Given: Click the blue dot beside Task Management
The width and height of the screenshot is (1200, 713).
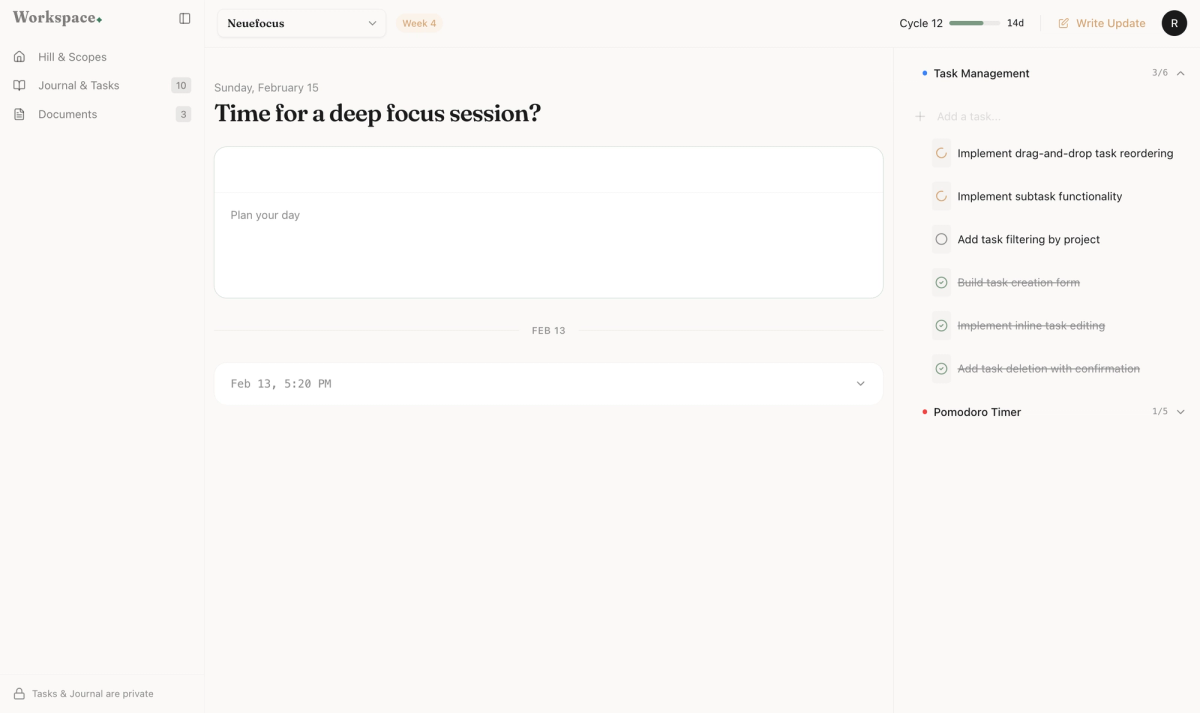Looking at the screenshot, I should [x=923, y=72].
